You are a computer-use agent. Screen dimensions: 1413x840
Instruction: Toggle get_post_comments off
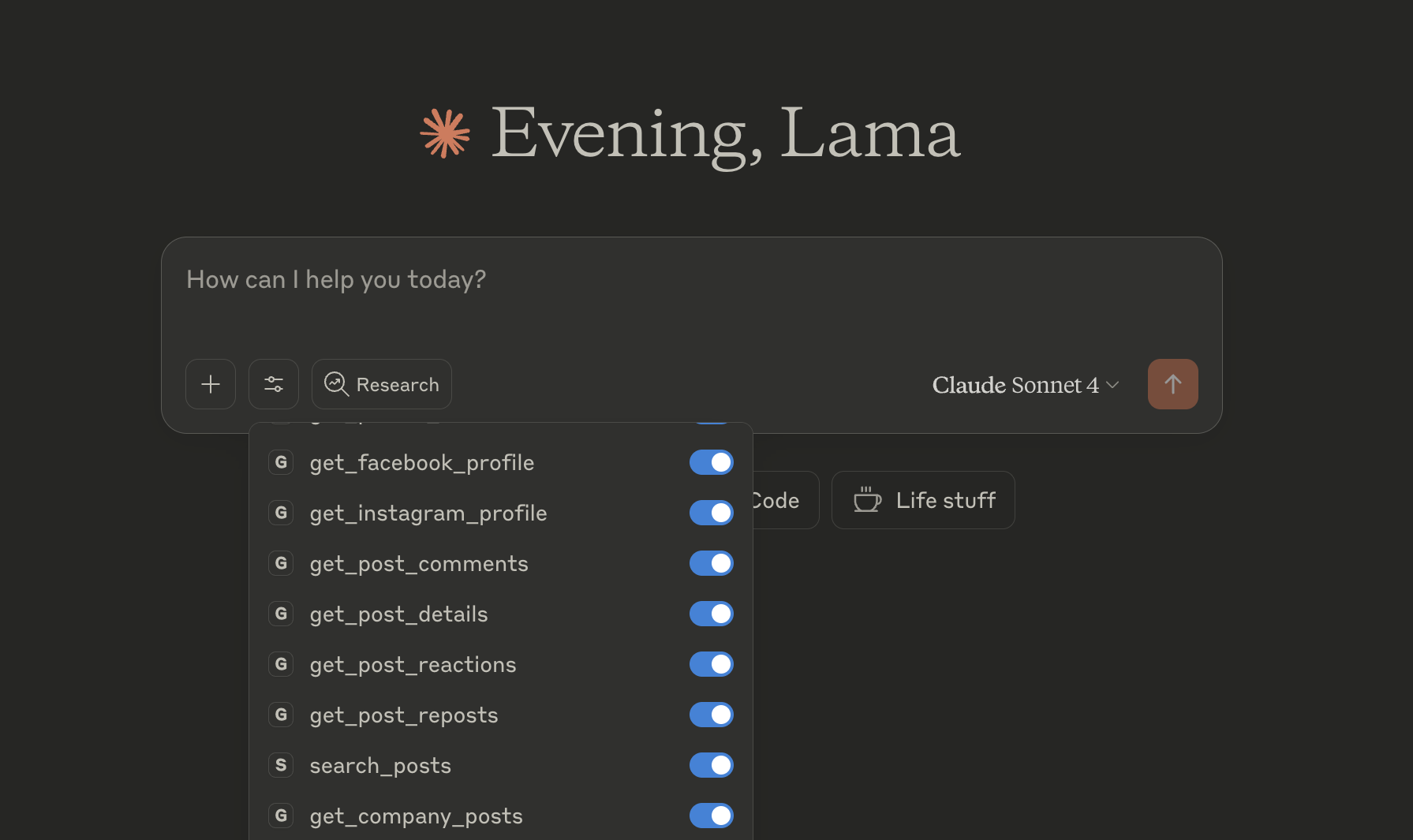point(711,563)
